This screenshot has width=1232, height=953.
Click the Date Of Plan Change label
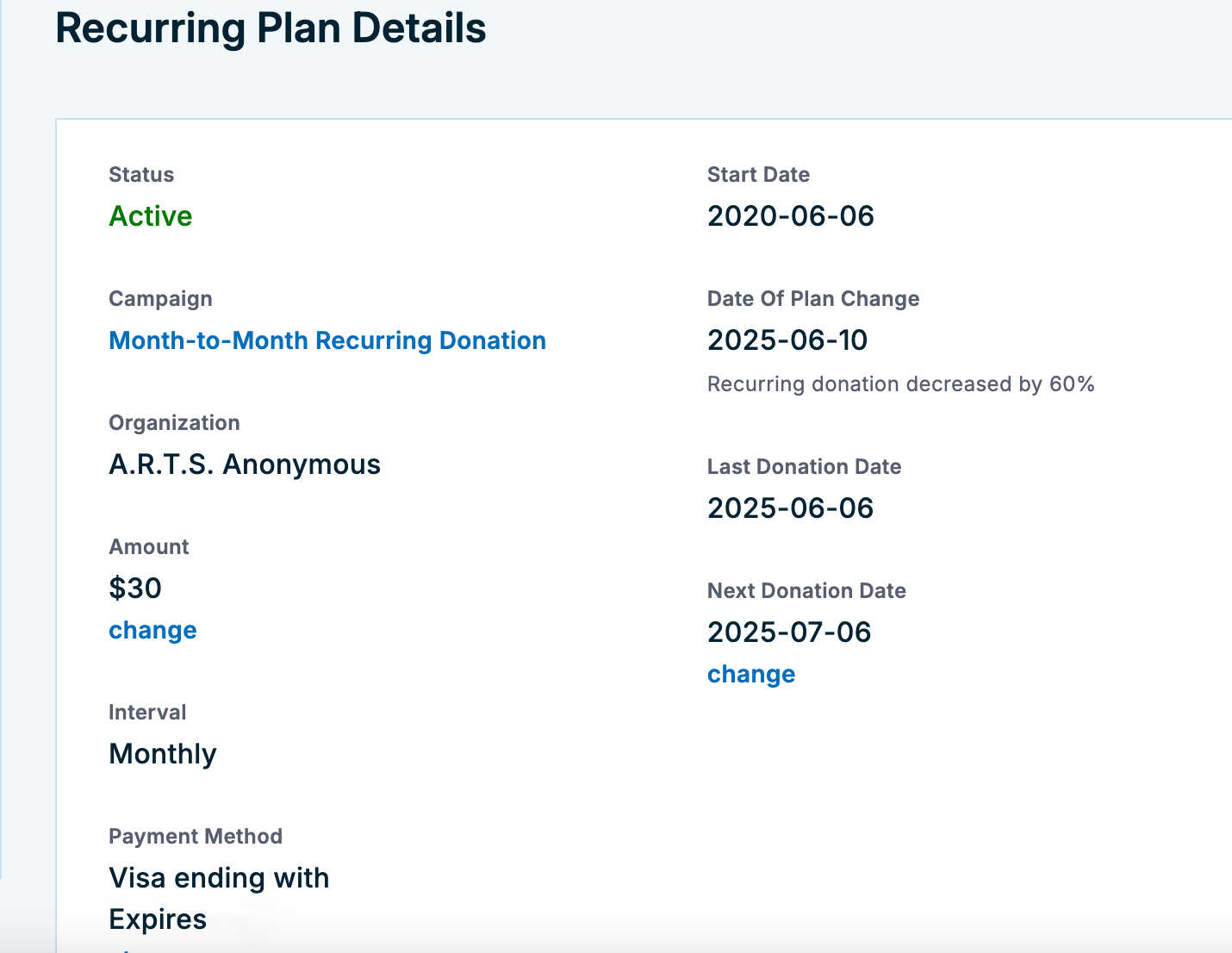pyautogui.click(x=812, y=299)
